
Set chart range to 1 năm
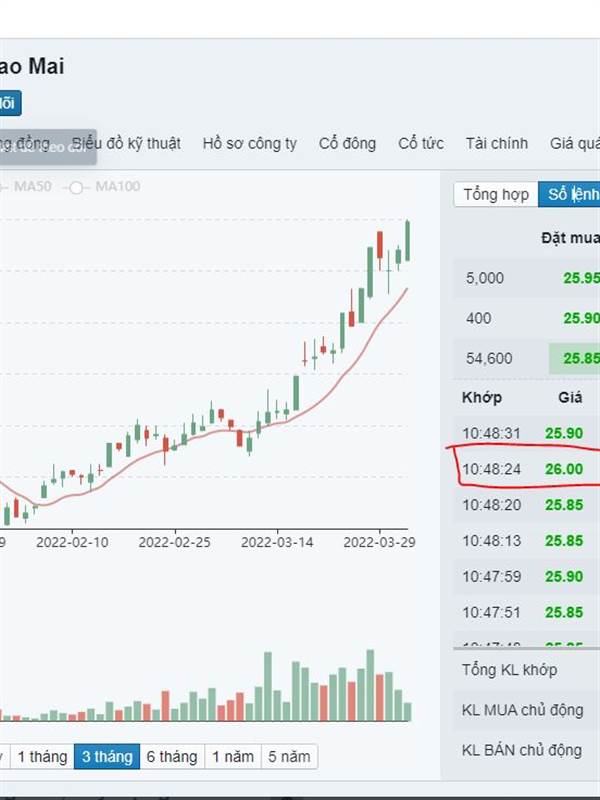point(233,756)
